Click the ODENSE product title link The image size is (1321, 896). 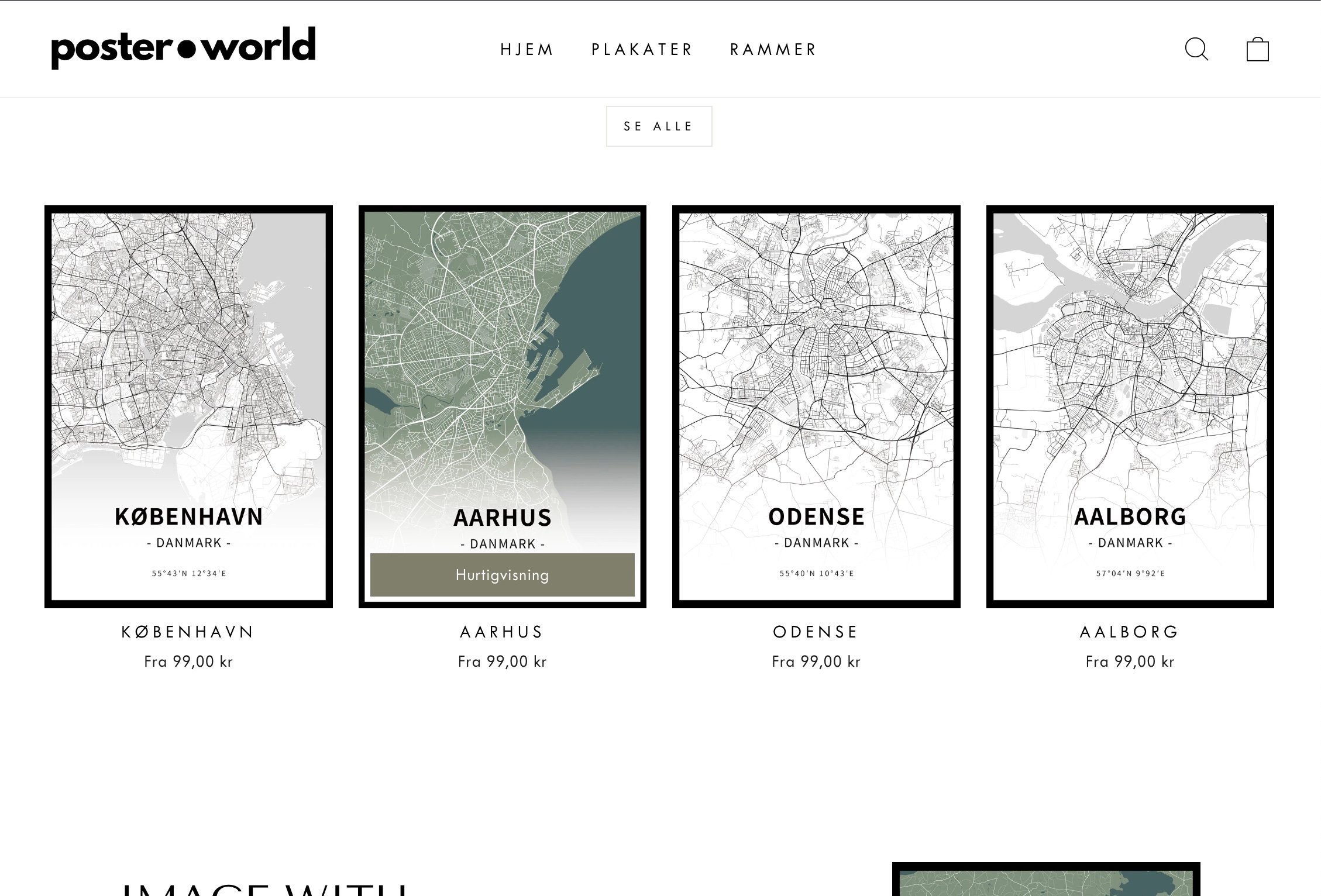pyautogui.click(x=816, y=632)
